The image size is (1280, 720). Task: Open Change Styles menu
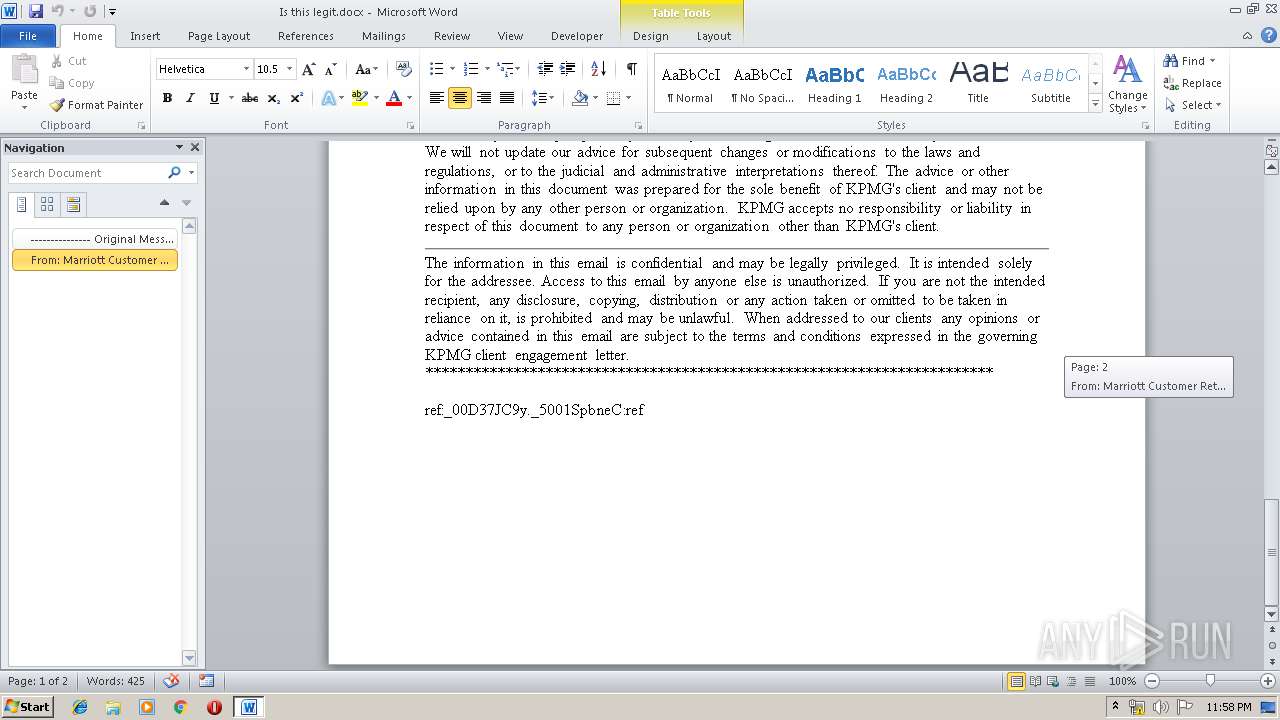coord(1127,85)
